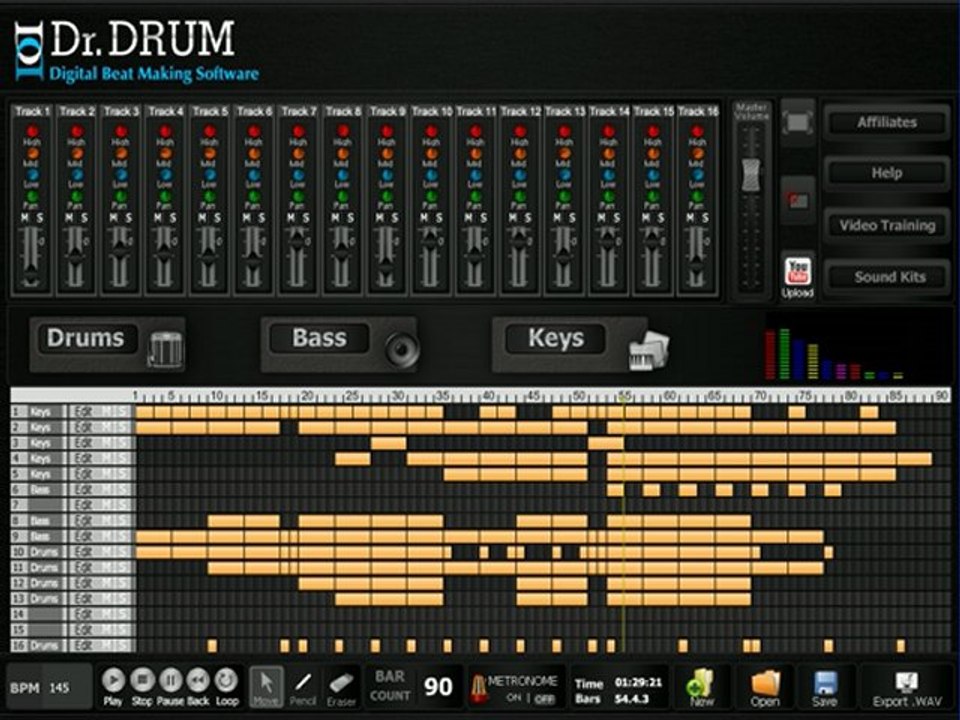Edit sequencer row 9 Bass
960x720 pixels.
pos(83,536)
